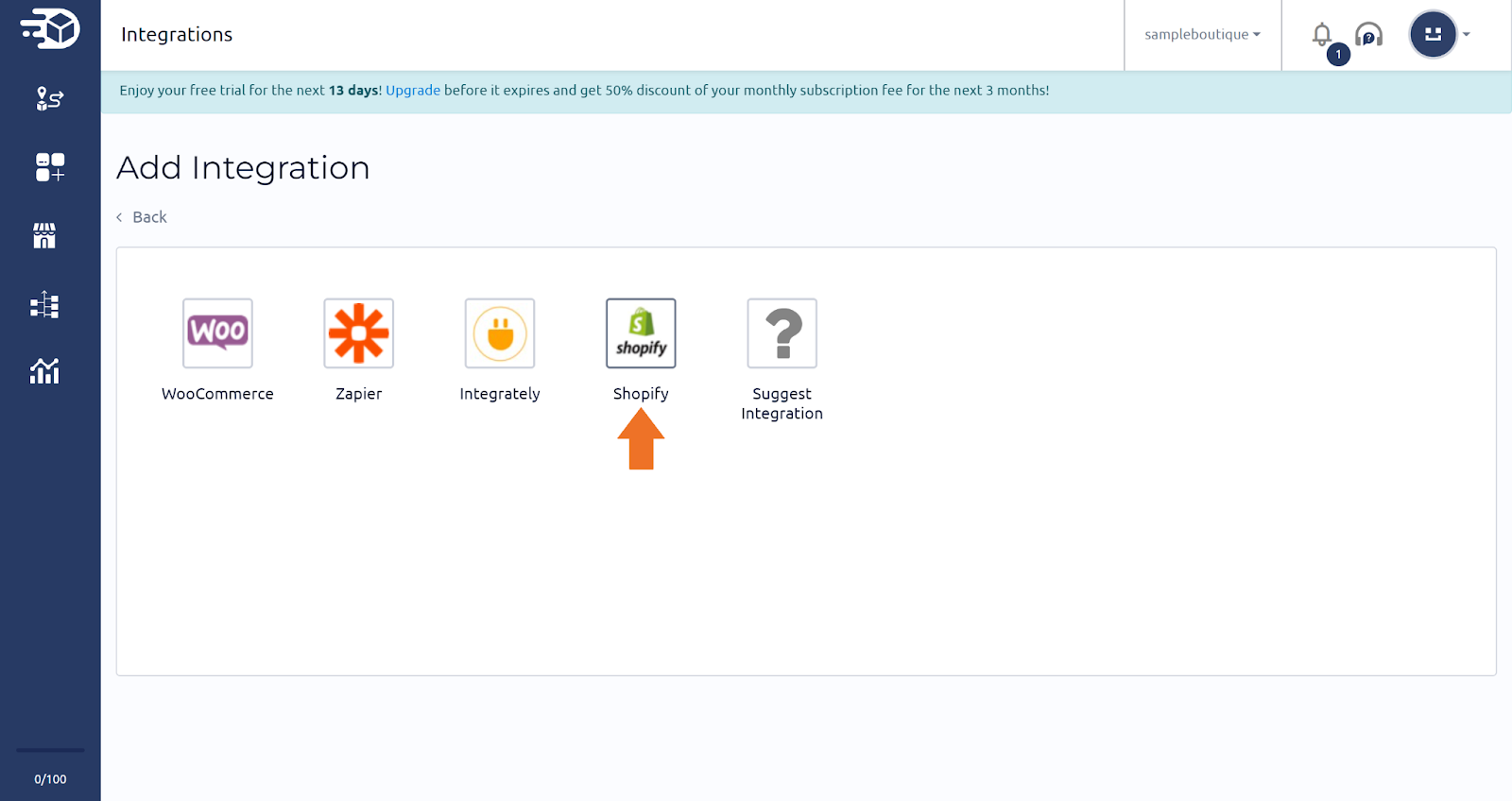Click the WooCommerce label

tap(217, 394)
